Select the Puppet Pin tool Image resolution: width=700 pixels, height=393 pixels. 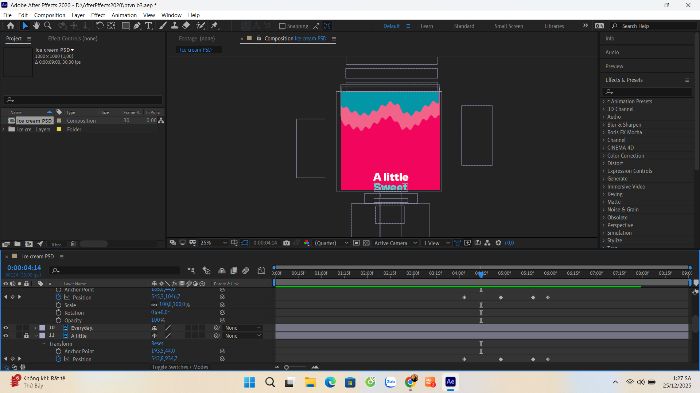[x=214, y=26]
